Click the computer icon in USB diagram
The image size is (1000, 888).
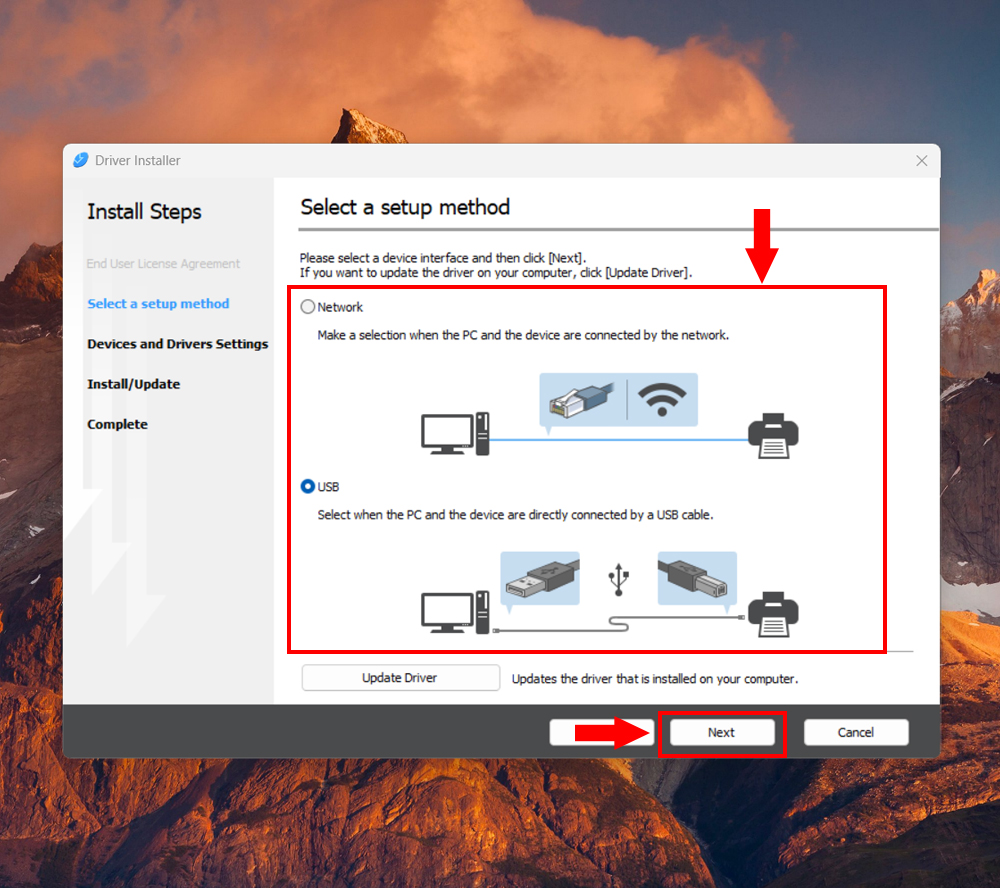[x=455, y=612]
